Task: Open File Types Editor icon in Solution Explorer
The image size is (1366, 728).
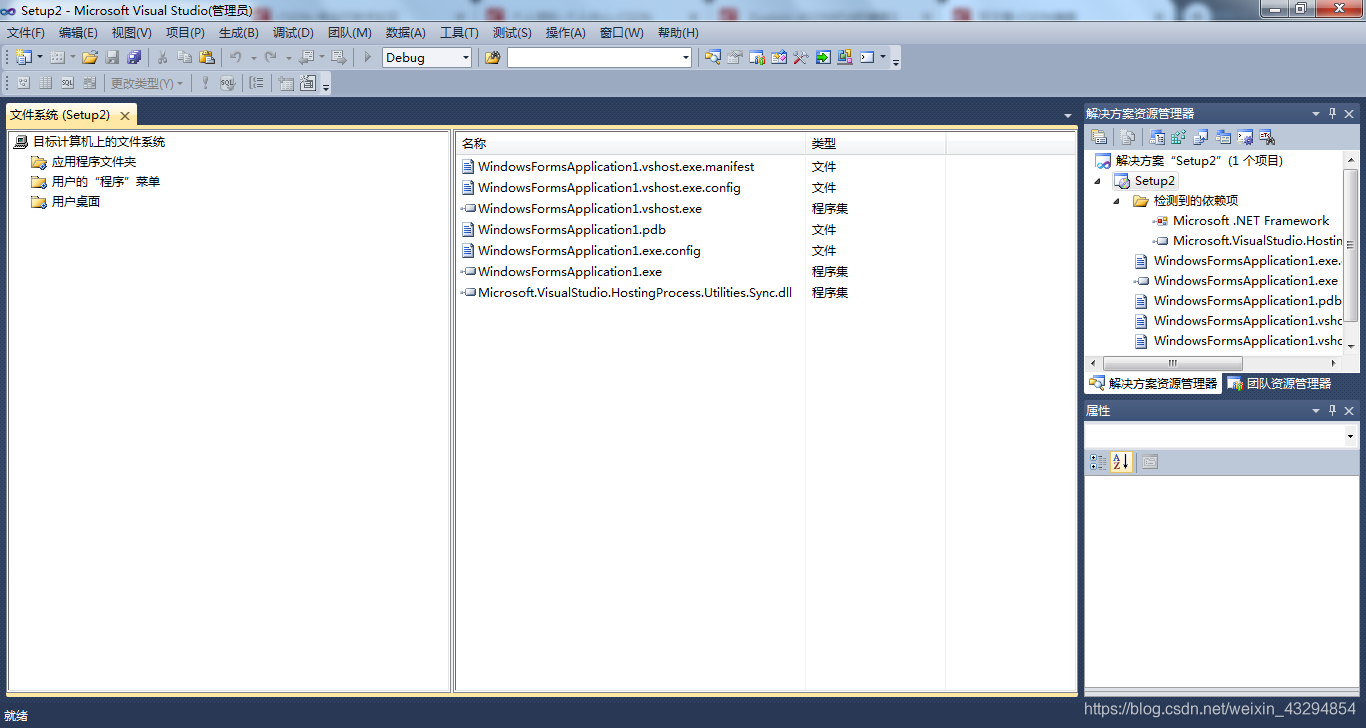Action: [1200, 137]
